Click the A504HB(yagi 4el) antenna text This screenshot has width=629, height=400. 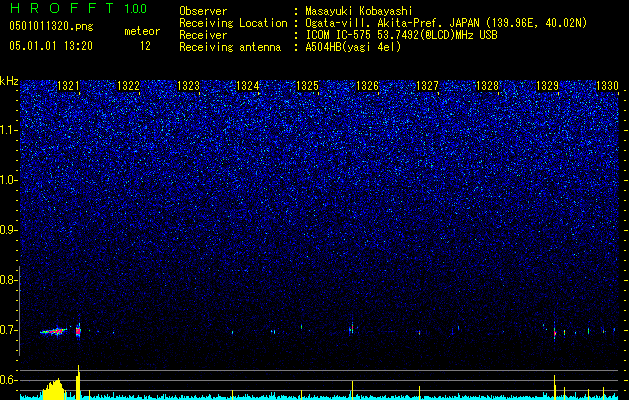pyautogui.click(x=353, y=47)
